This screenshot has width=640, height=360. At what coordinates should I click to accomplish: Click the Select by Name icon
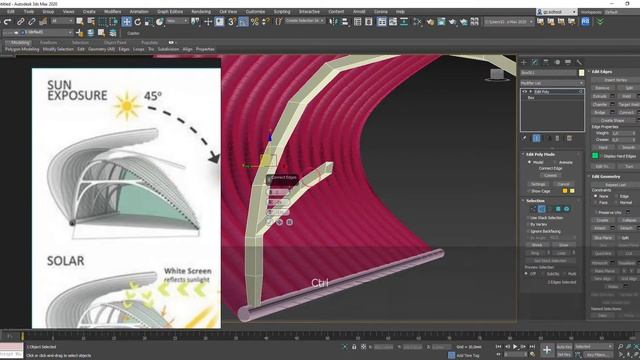point(91,22)
